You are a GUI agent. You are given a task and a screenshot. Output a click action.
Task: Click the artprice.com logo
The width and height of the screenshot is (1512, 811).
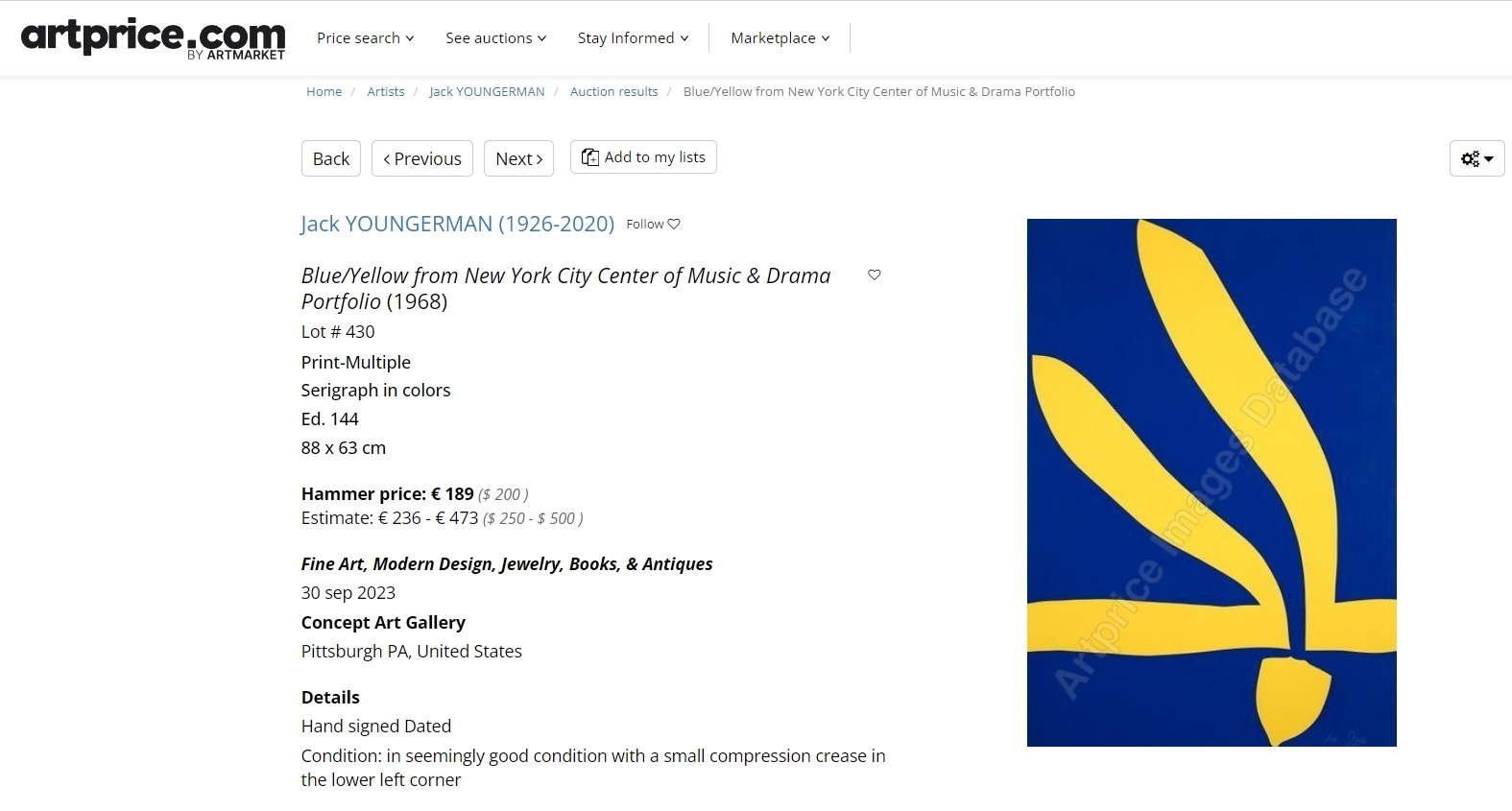click(154, 37)
